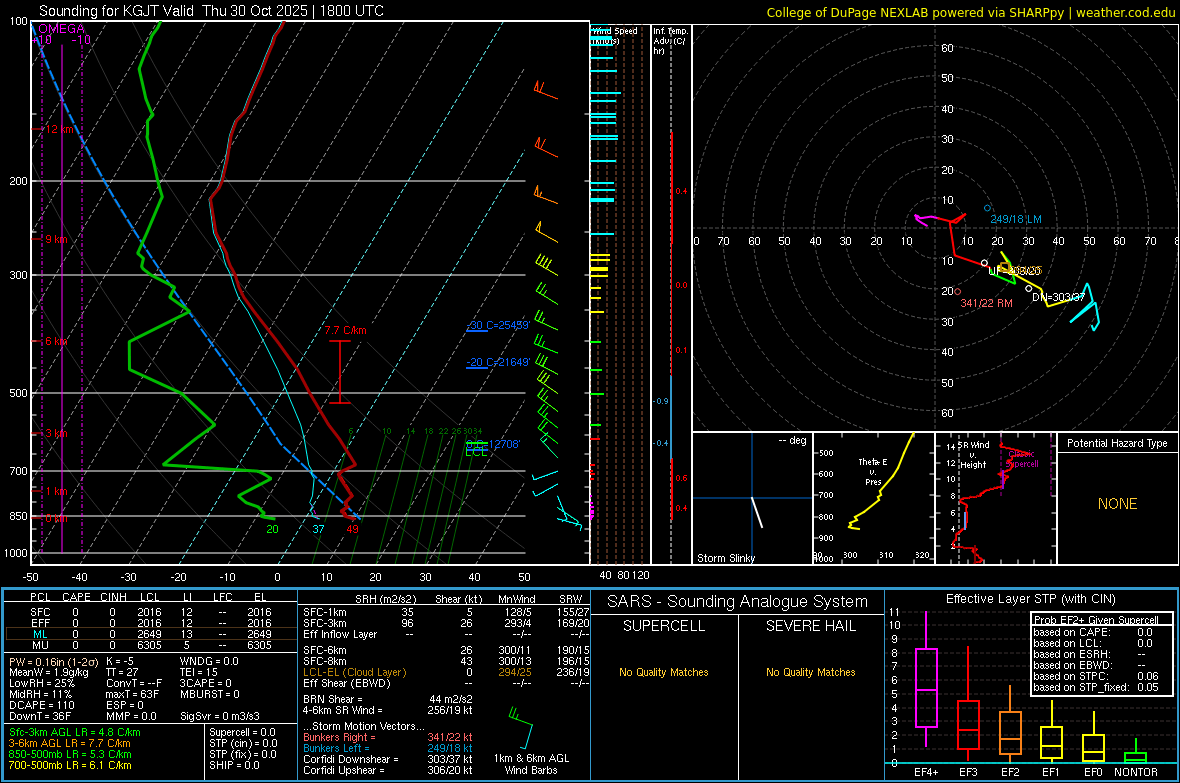Click the 'Prob EF2+ Given Supercell' legend header
The width and height of the screenshot is (1180, 783).
[x=1096, y=620]
